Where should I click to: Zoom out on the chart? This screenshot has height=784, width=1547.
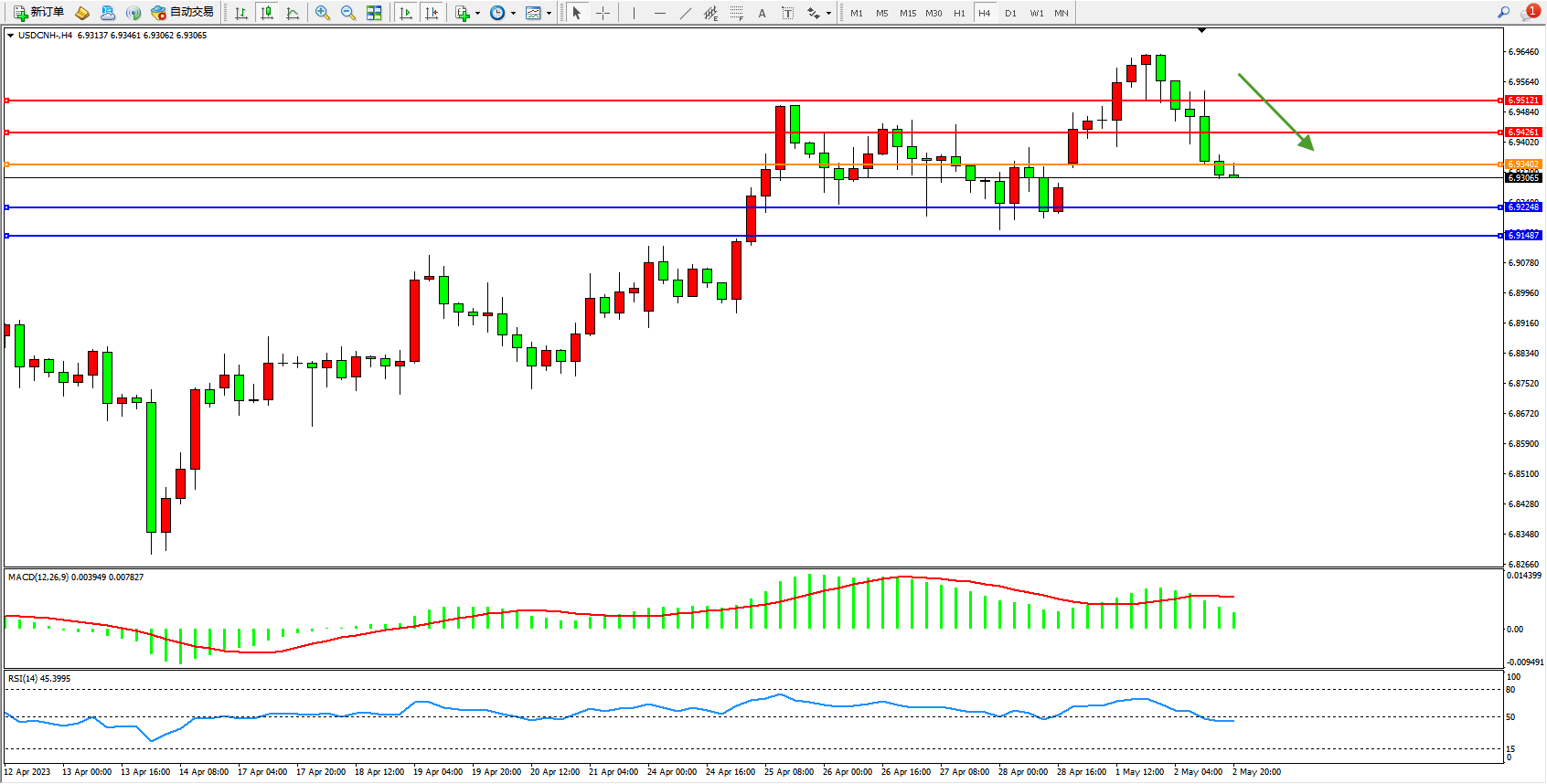click(348, 13)
